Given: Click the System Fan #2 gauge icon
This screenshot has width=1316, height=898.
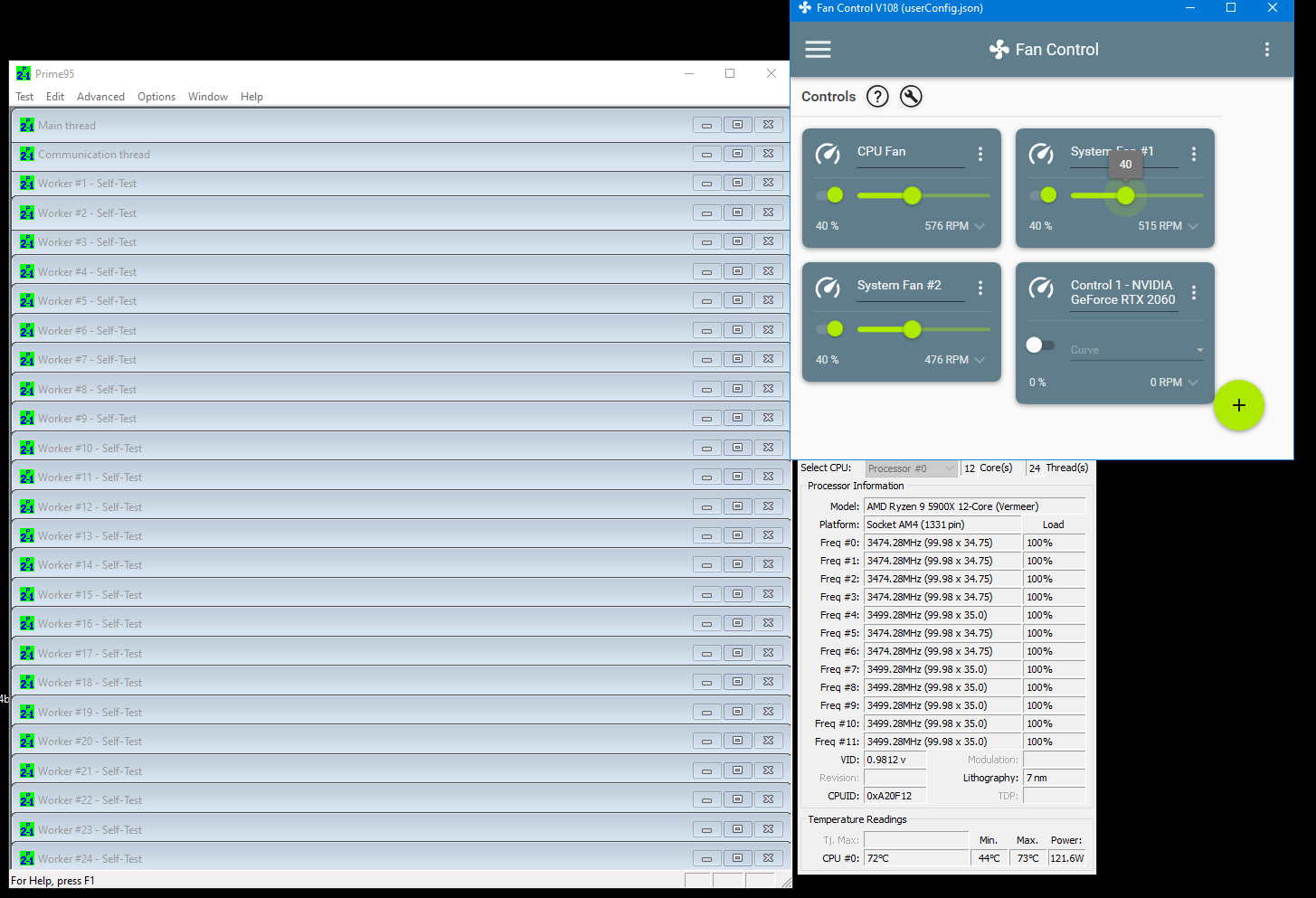Looking at the screenshot, I should (828, 288).
